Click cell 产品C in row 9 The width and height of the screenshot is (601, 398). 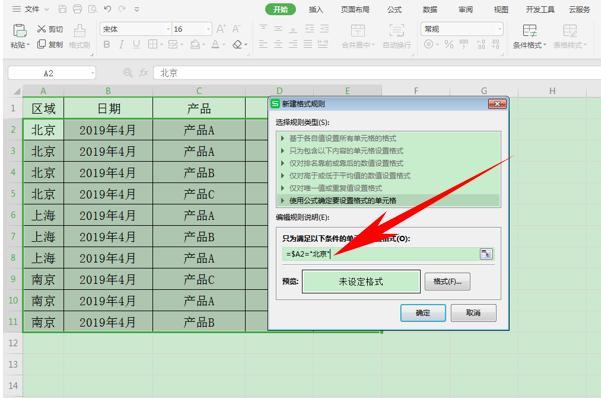tap(199, 280)
